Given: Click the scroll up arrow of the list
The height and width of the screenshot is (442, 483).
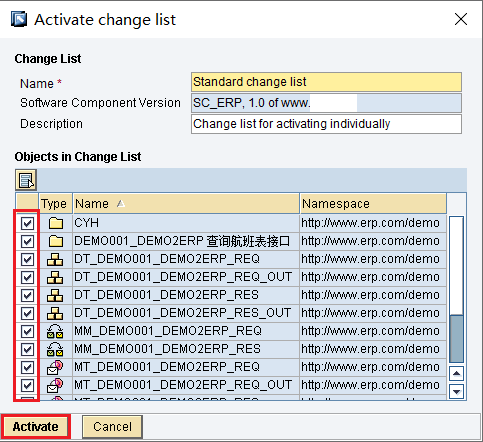Looking at the screenshot, I should click(456, 373).
